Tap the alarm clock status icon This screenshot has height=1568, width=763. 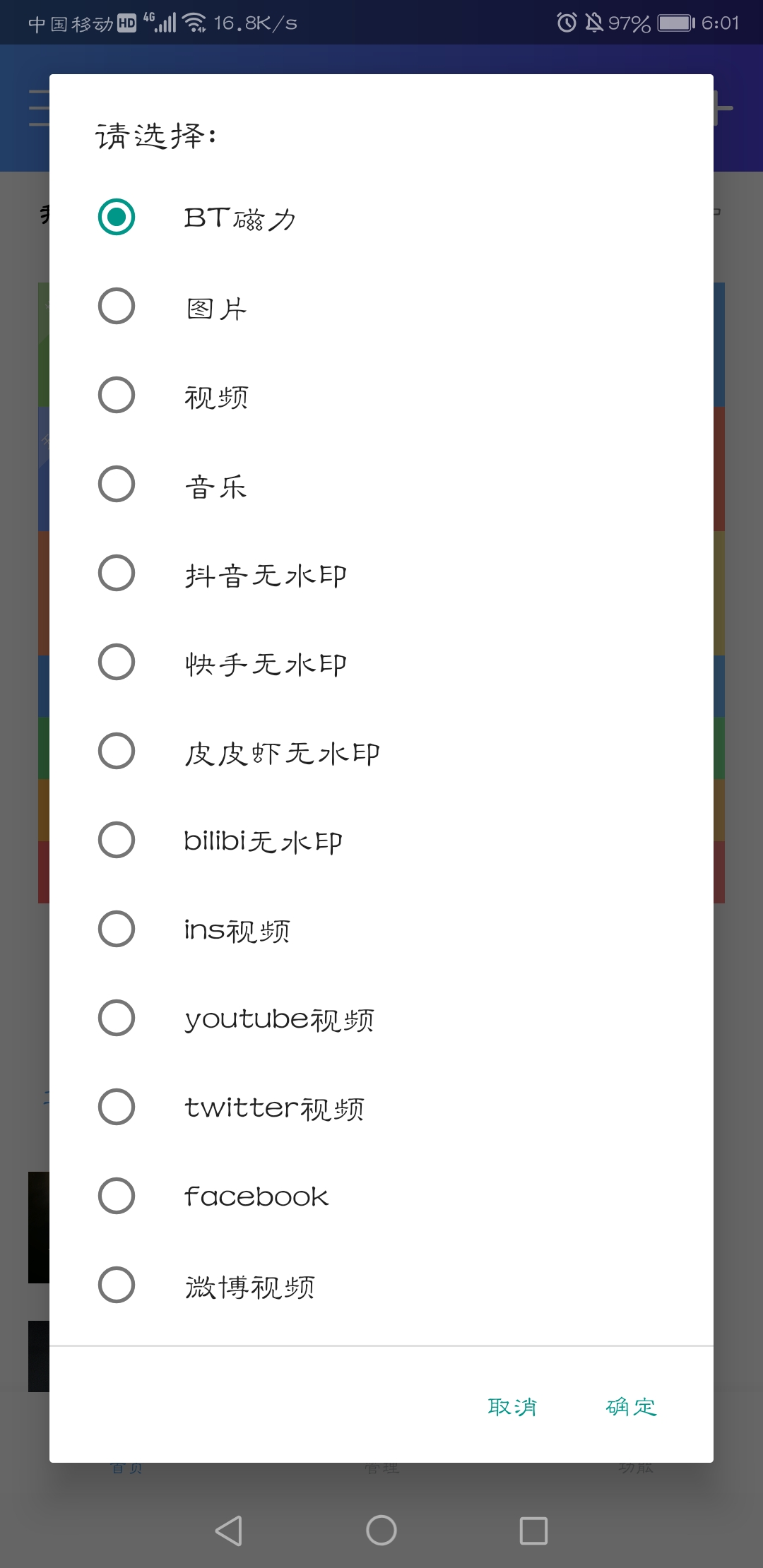pyautogui.click(x=567, y=23)
